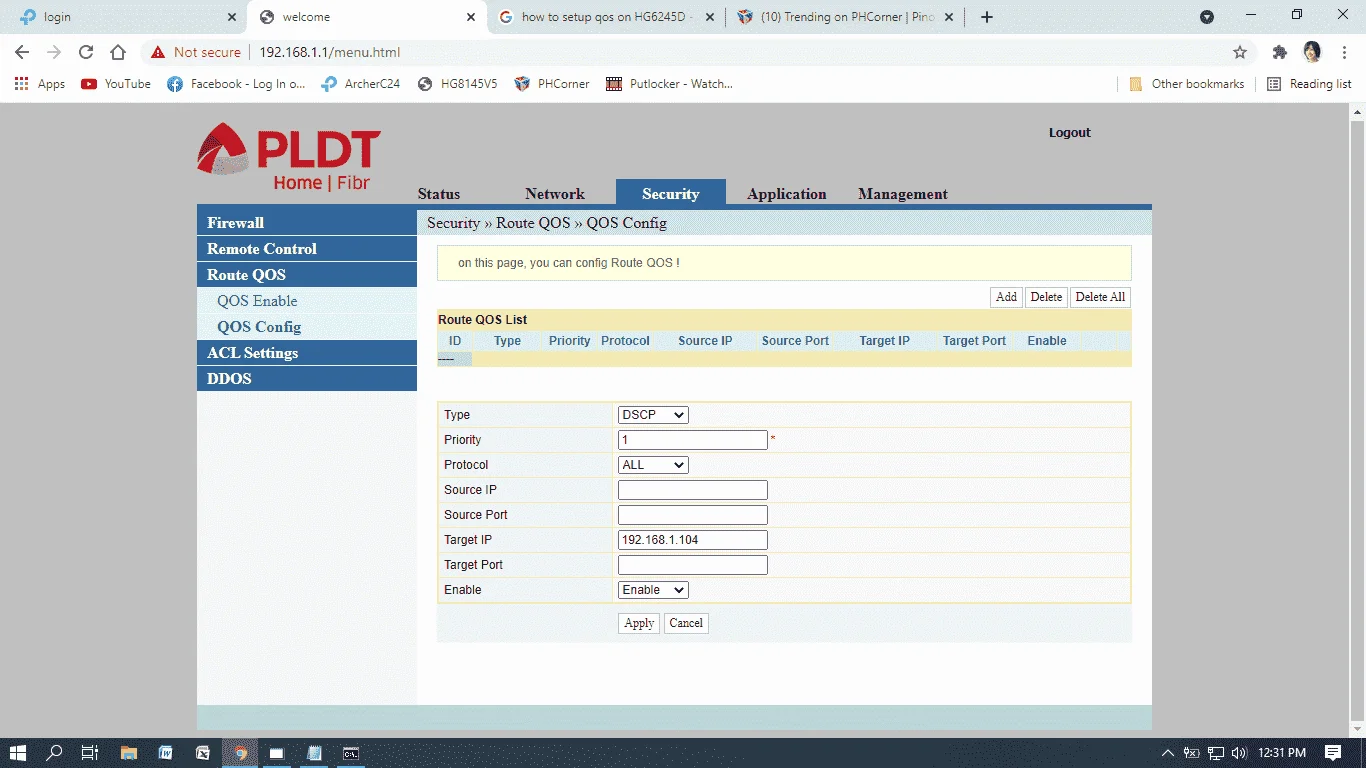Screen dimensions: 1366x768
Task: Cancel the QOS configuration
Action: (686, 623)
